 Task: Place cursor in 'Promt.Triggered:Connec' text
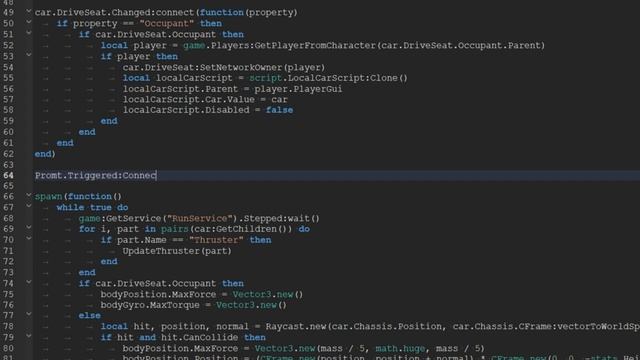tap(96, 176)
